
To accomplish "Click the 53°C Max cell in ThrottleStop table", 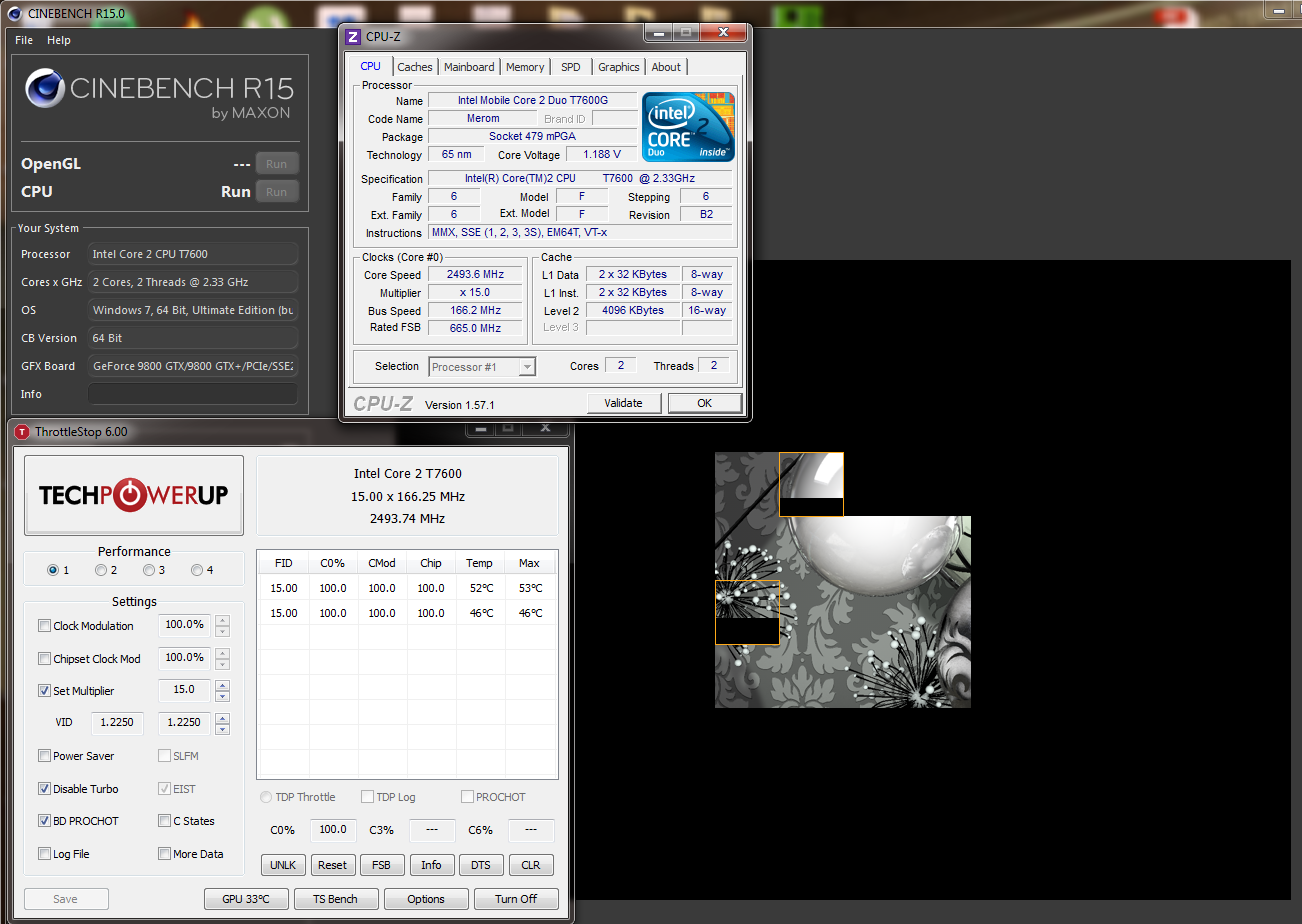I will click(x=530, y=588).
